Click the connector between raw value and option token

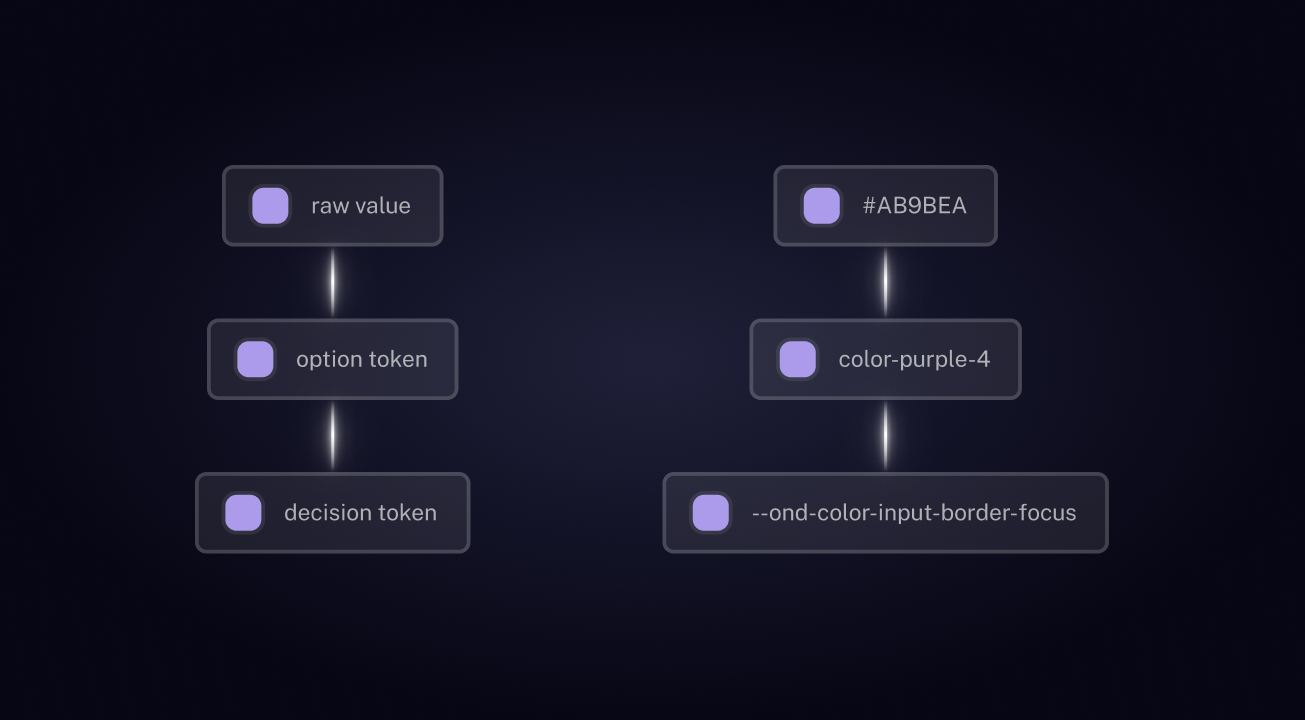coord(333,283)
